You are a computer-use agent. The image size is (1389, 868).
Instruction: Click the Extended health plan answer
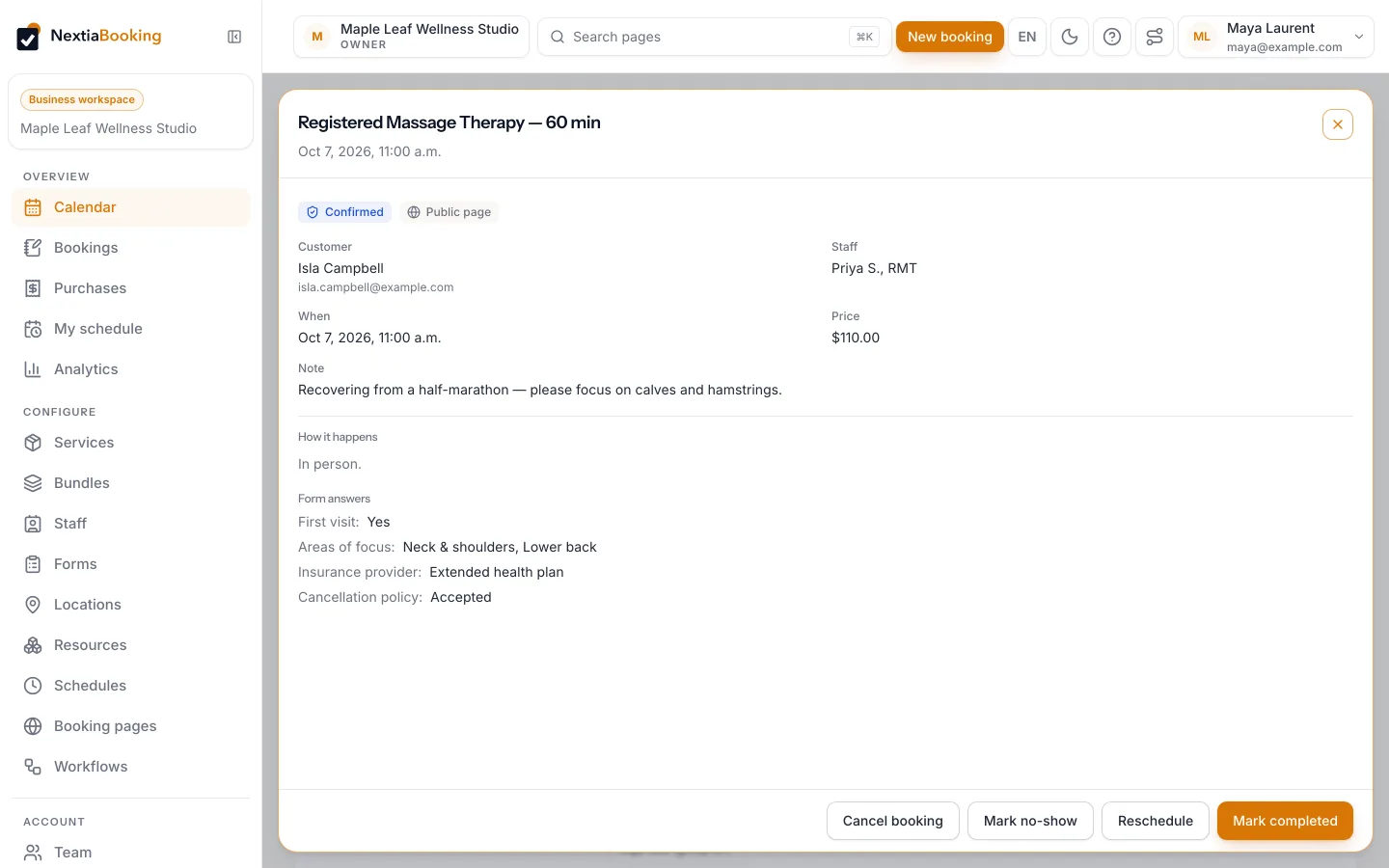coord(497,572)
